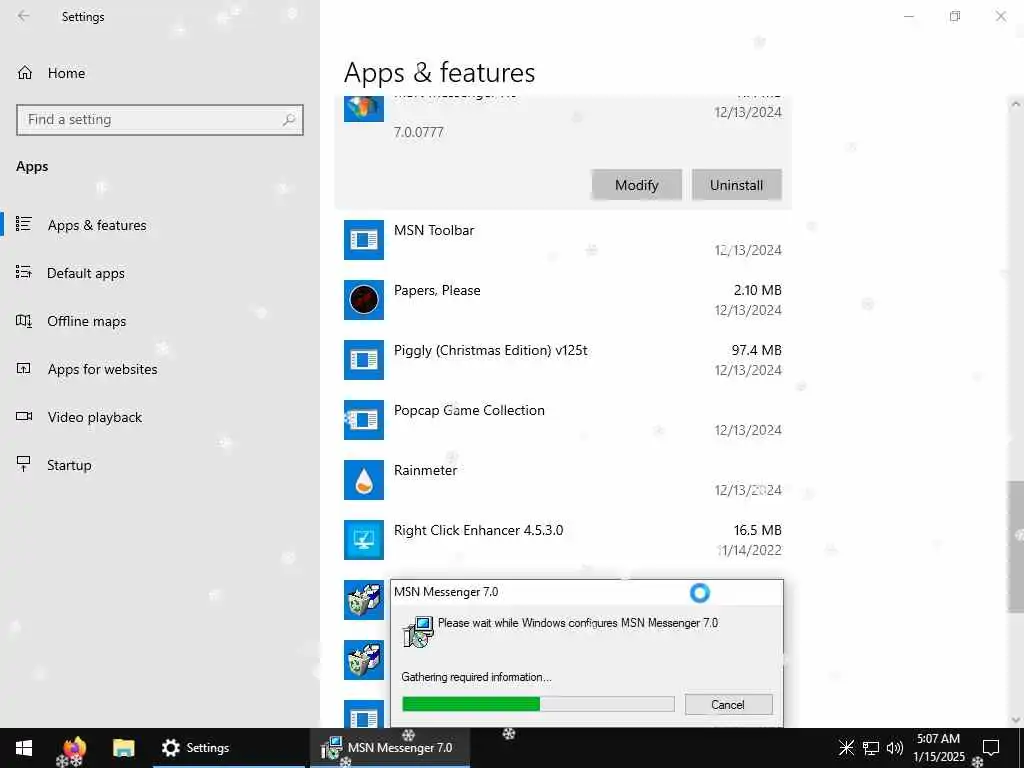This screenshot has width=1024, height=768.
Task: Open volume tray icon
Action: (895, 748)
